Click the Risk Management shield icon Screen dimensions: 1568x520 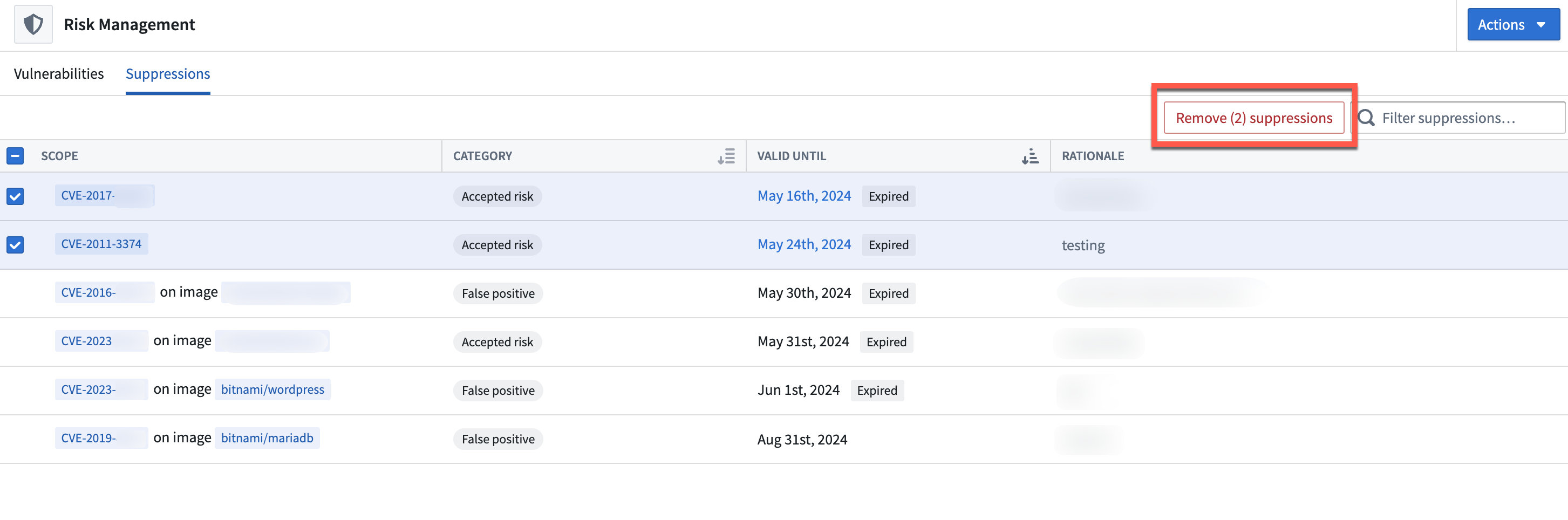point(33,24)
